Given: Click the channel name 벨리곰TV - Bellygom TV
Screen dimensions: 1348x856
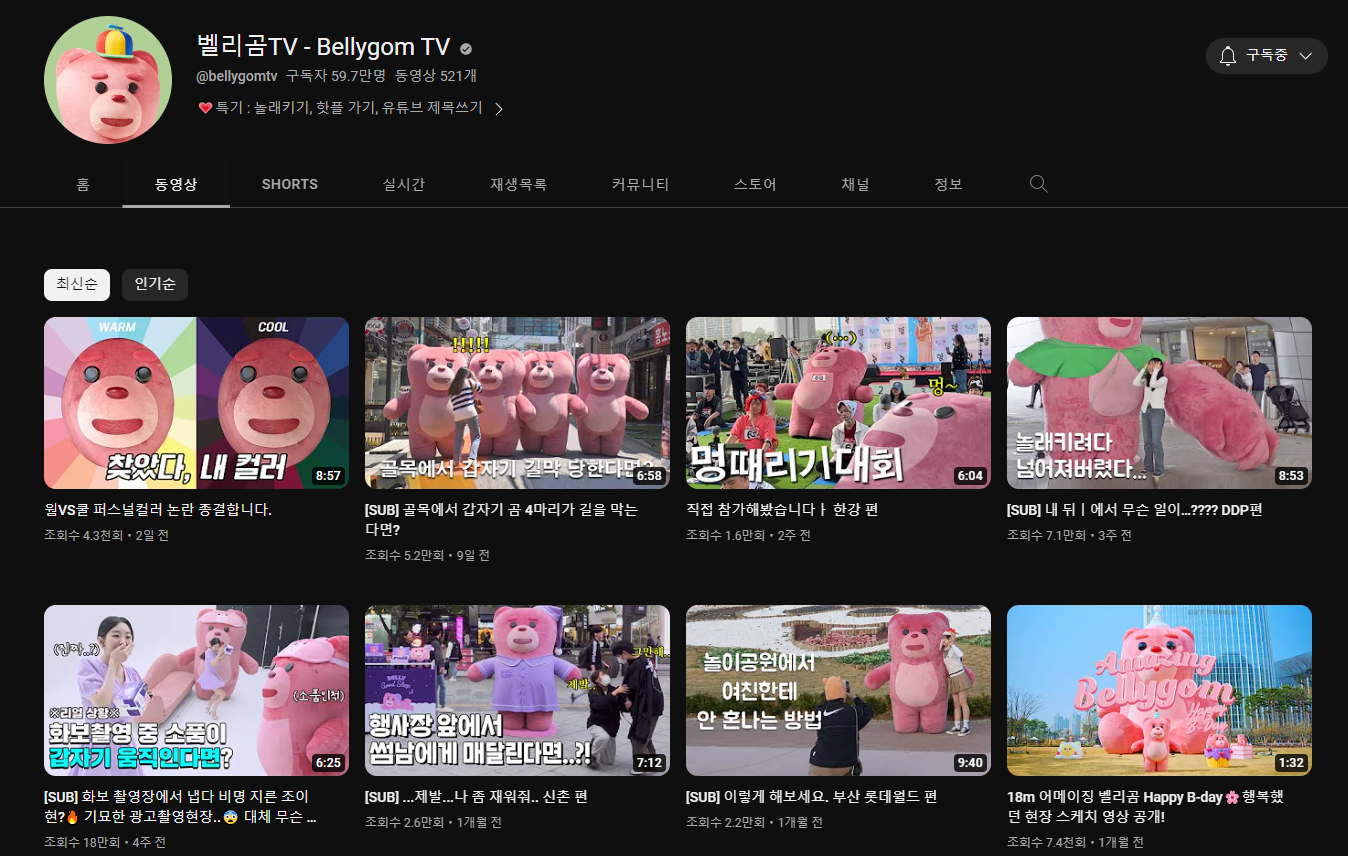Looking at the screenshot, I should tap(323, 46).
